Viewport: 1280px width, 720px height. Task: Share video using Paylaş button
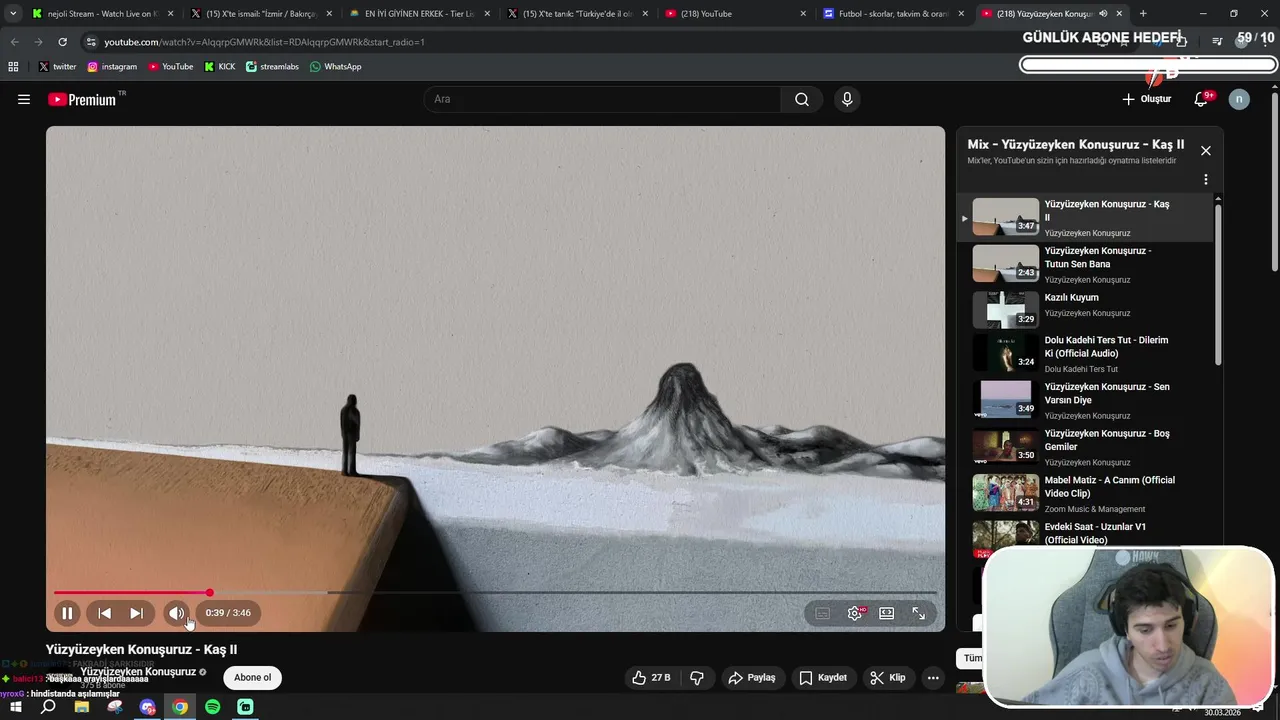(752, 678)
